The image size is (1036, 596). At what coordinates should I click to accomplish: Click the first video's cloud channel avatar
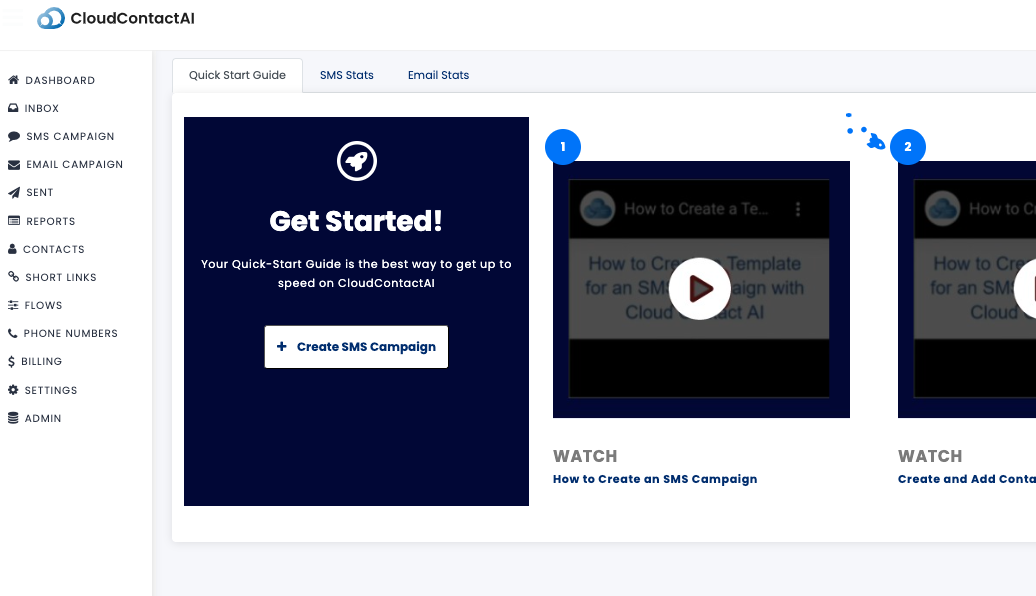[x=597, y=209]
